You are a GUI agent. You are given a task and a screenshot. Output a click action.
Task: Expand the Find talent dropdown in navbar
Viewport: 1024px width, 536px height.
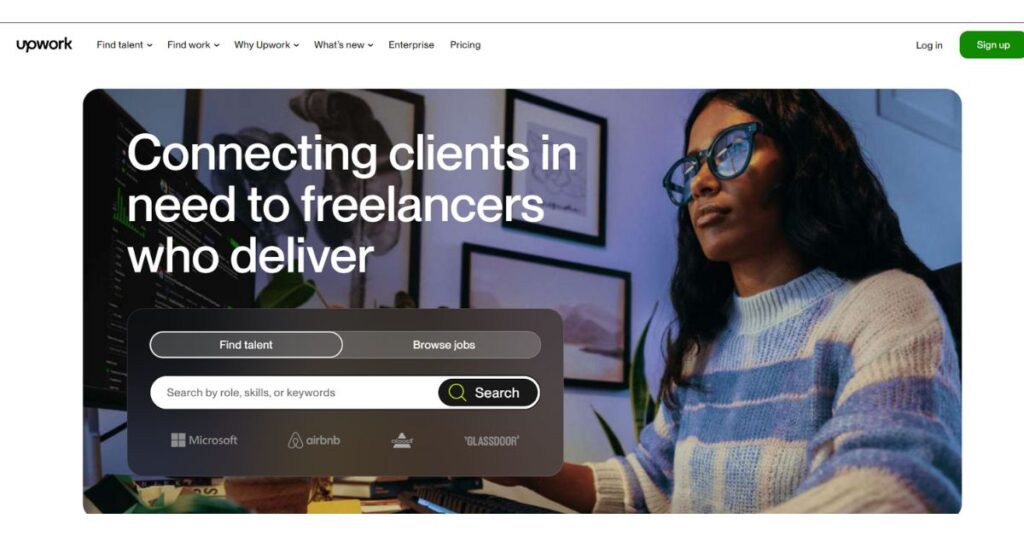tap(124, 45)
